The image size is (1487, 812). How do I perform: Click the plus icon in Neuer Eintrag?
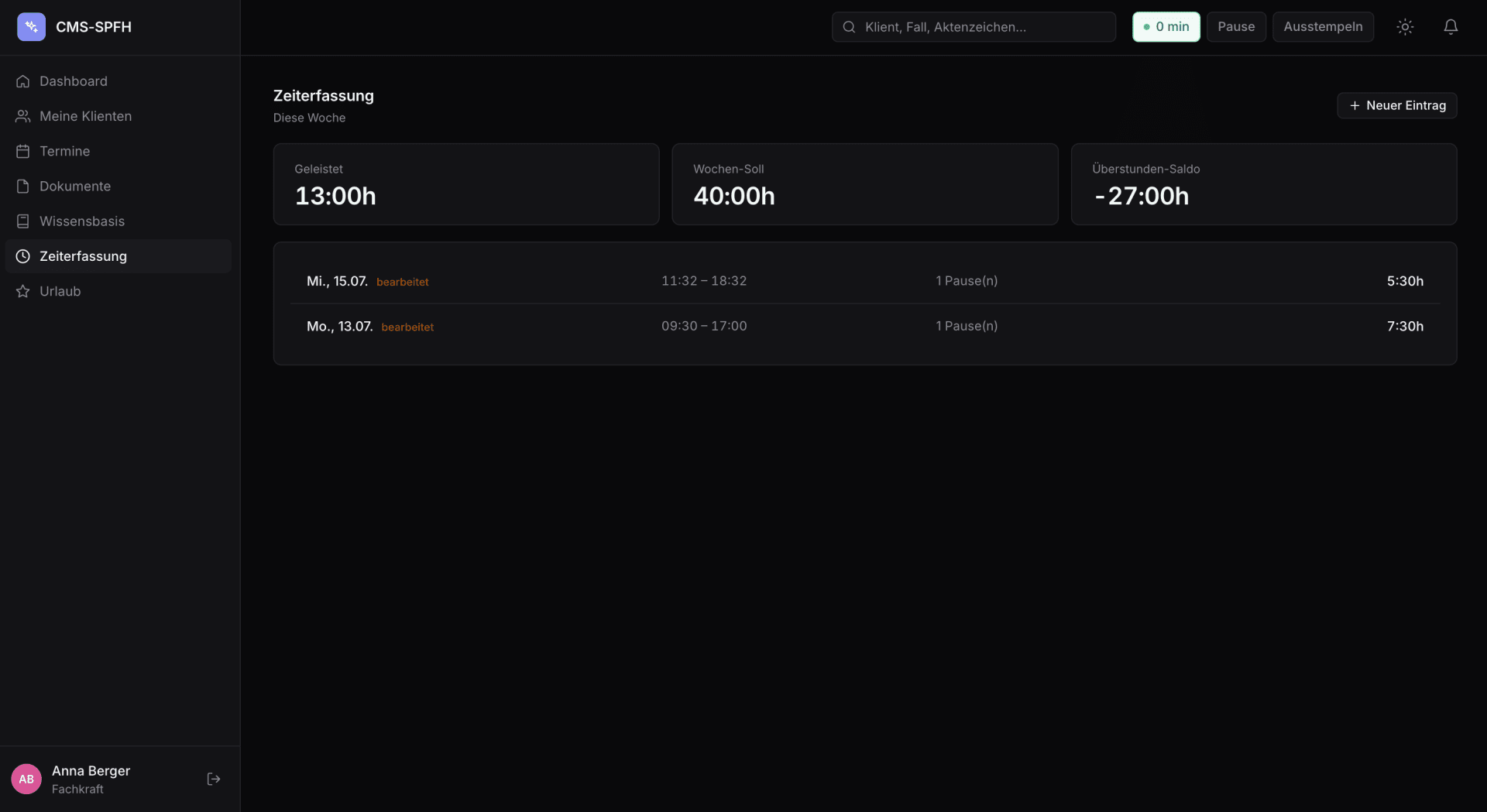(x=1355, y=105)
